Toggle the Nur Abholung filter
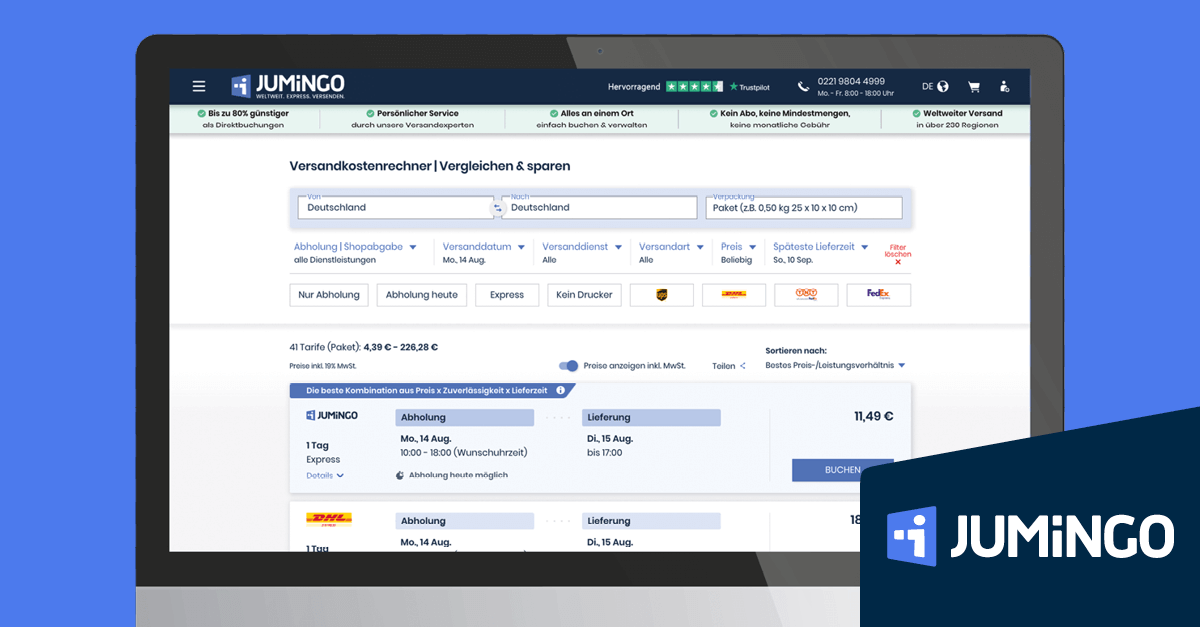 (329, 295)
